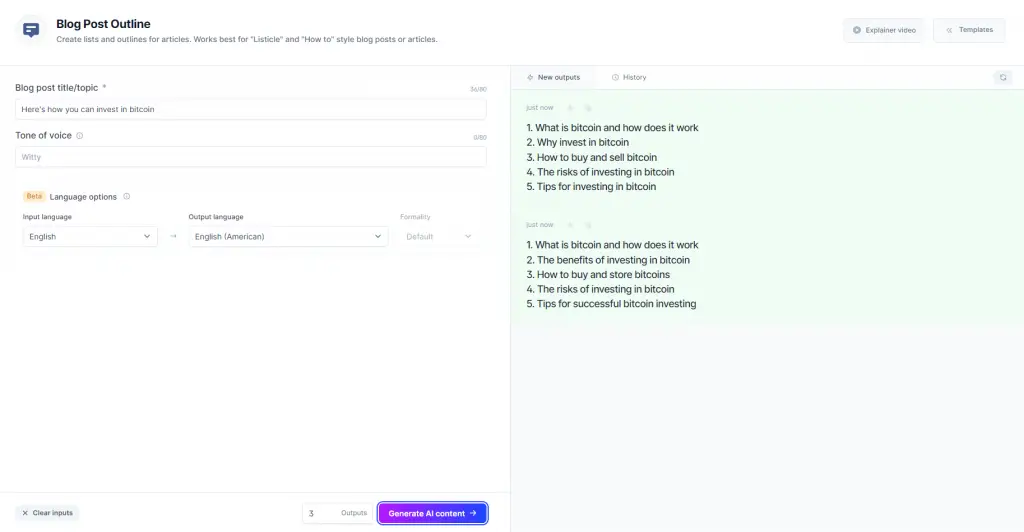Expand the Formality Default dropdown

pos(438,236)
